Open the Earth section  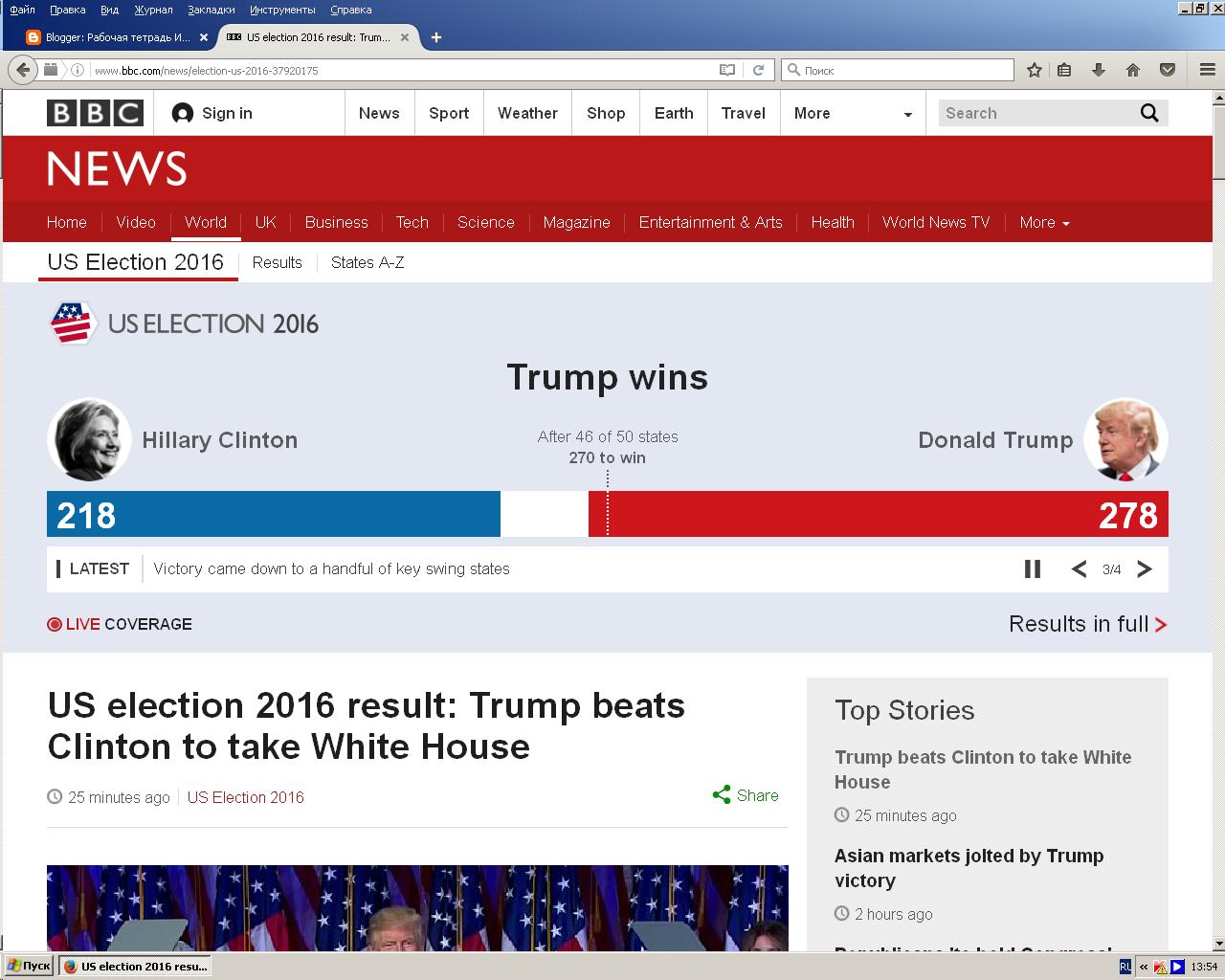pos(674,113)
